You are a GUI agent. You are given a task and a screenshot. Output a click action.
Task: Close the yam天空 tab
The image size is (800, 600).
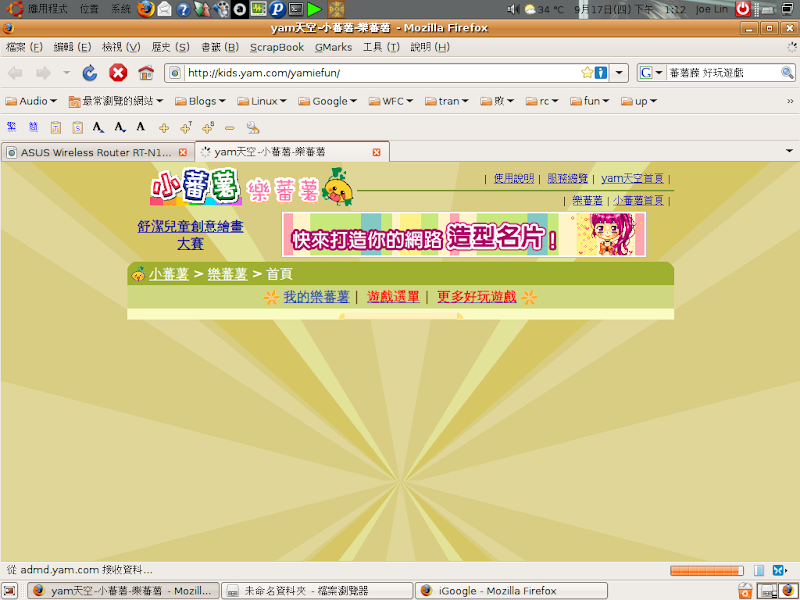[x=377, y=152]
